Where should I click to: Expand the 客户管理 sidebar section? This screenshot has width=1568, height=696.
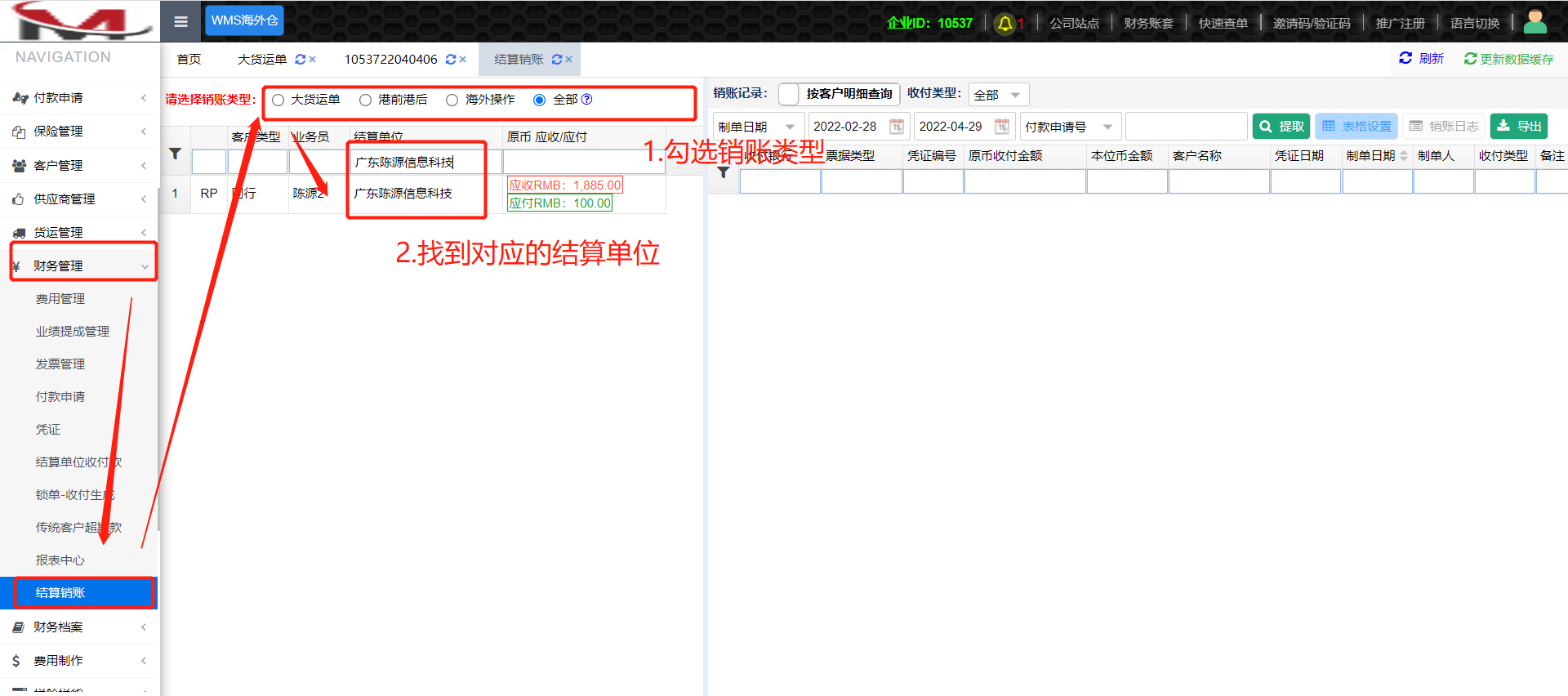pos(80,166)
